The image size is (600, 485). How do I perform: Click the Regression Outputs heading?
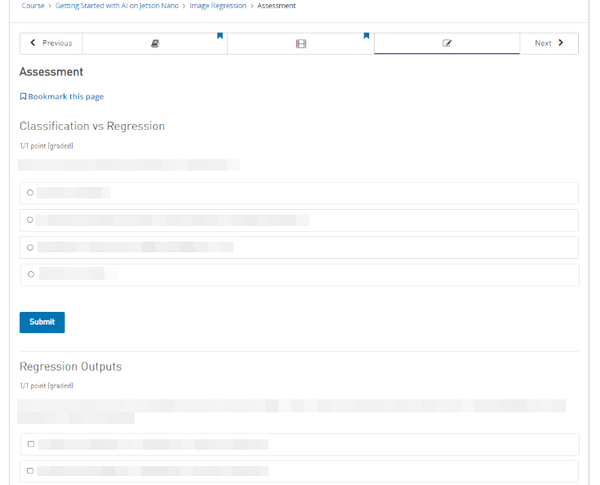70,366
